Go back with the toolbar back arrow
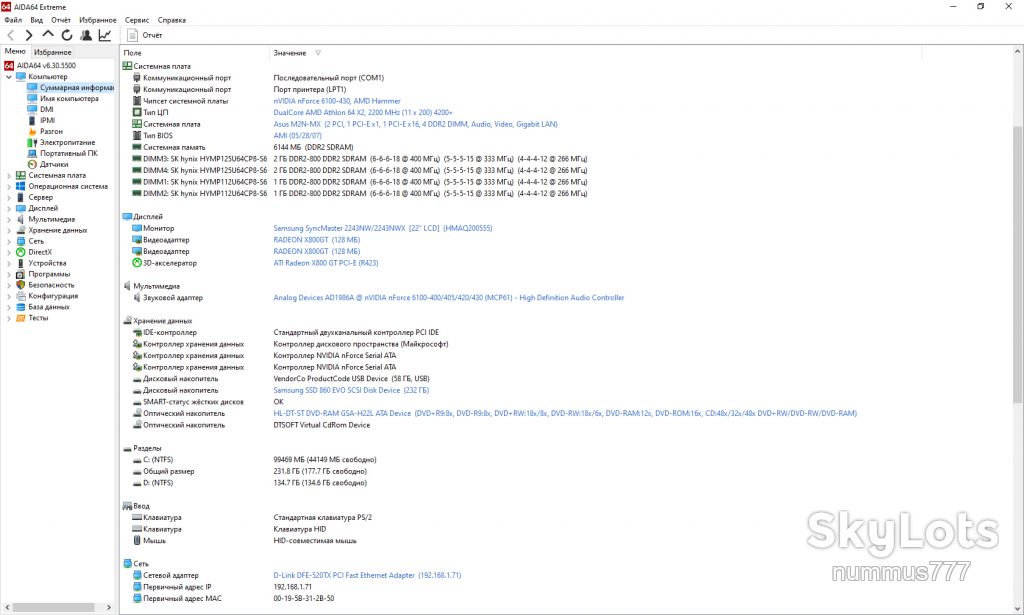This screenshot has width=1024, height=615. 10,35
